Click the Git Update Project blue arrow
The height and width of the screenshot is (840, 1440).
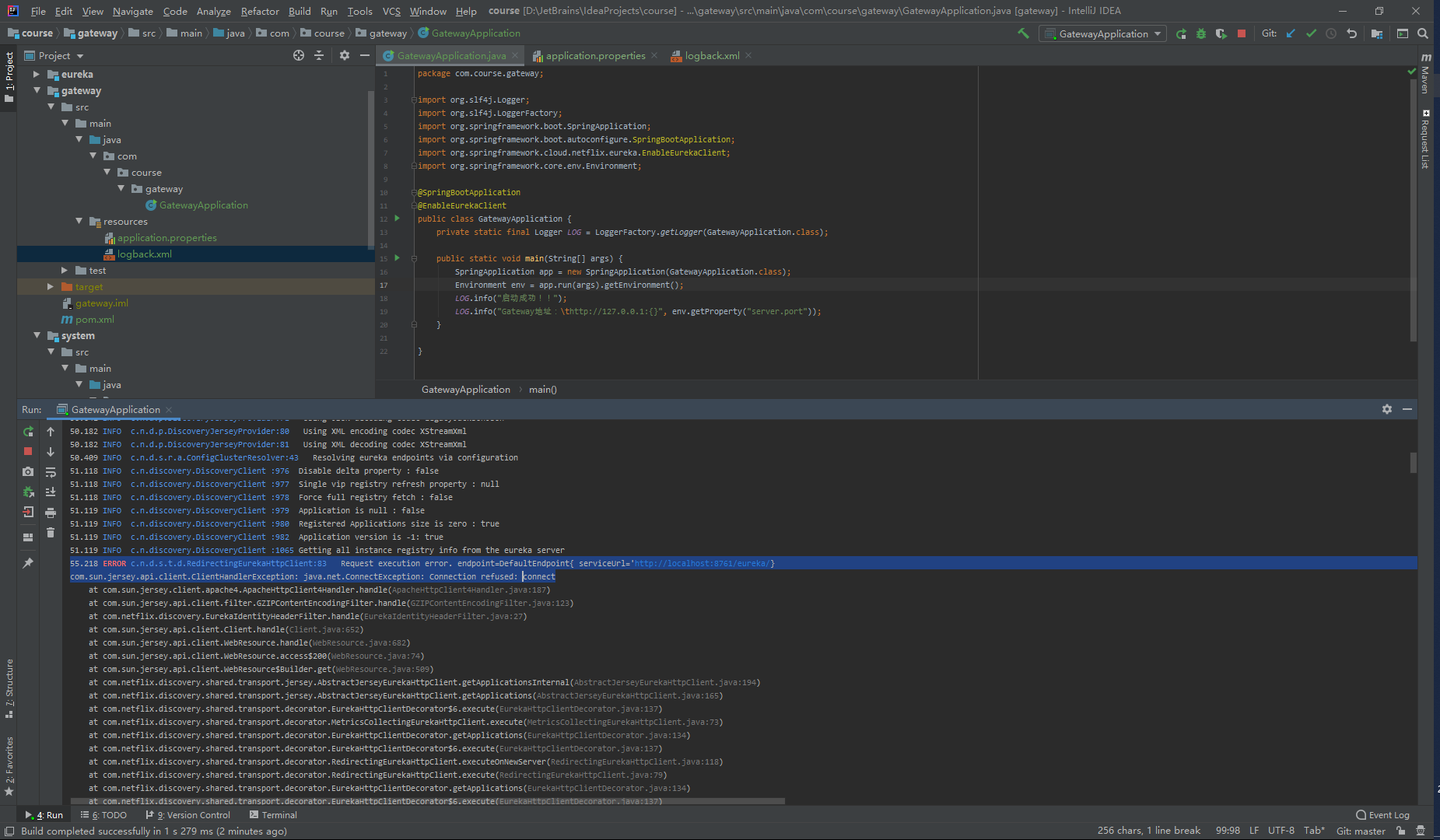tap(1291, 33)
